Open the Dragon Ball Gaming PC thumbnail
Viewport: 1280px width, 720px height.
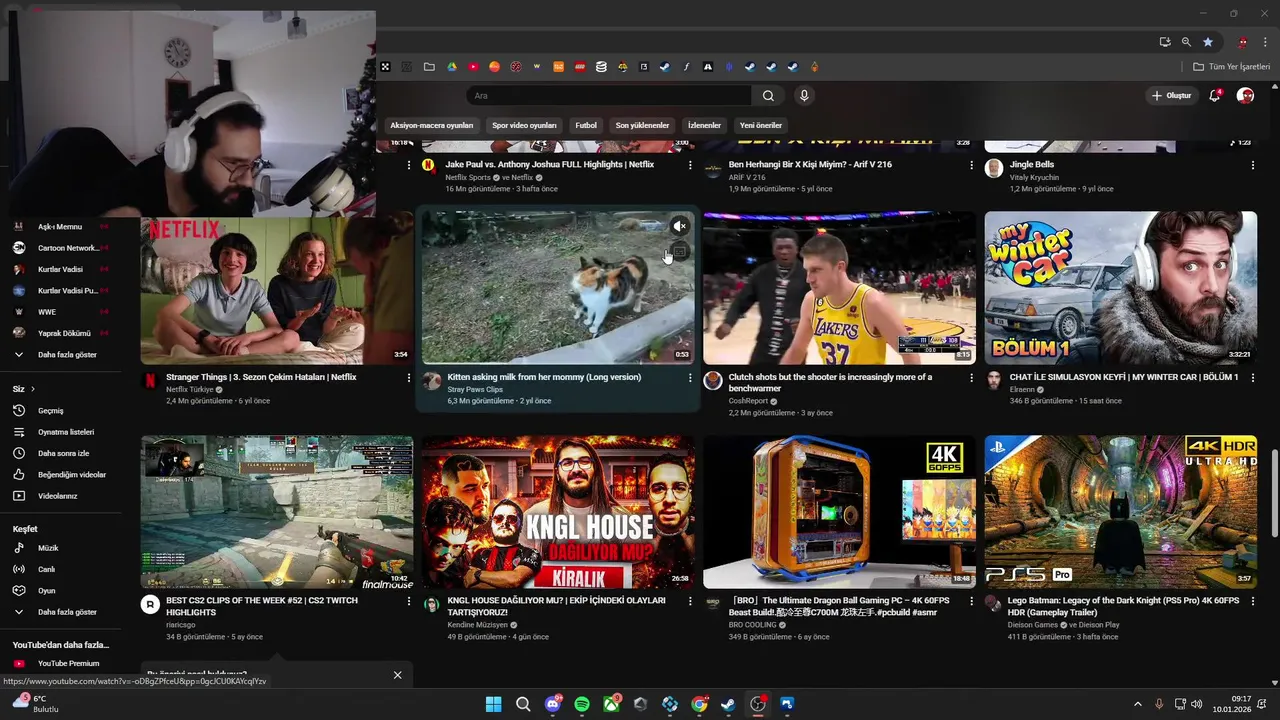[839, 512]
